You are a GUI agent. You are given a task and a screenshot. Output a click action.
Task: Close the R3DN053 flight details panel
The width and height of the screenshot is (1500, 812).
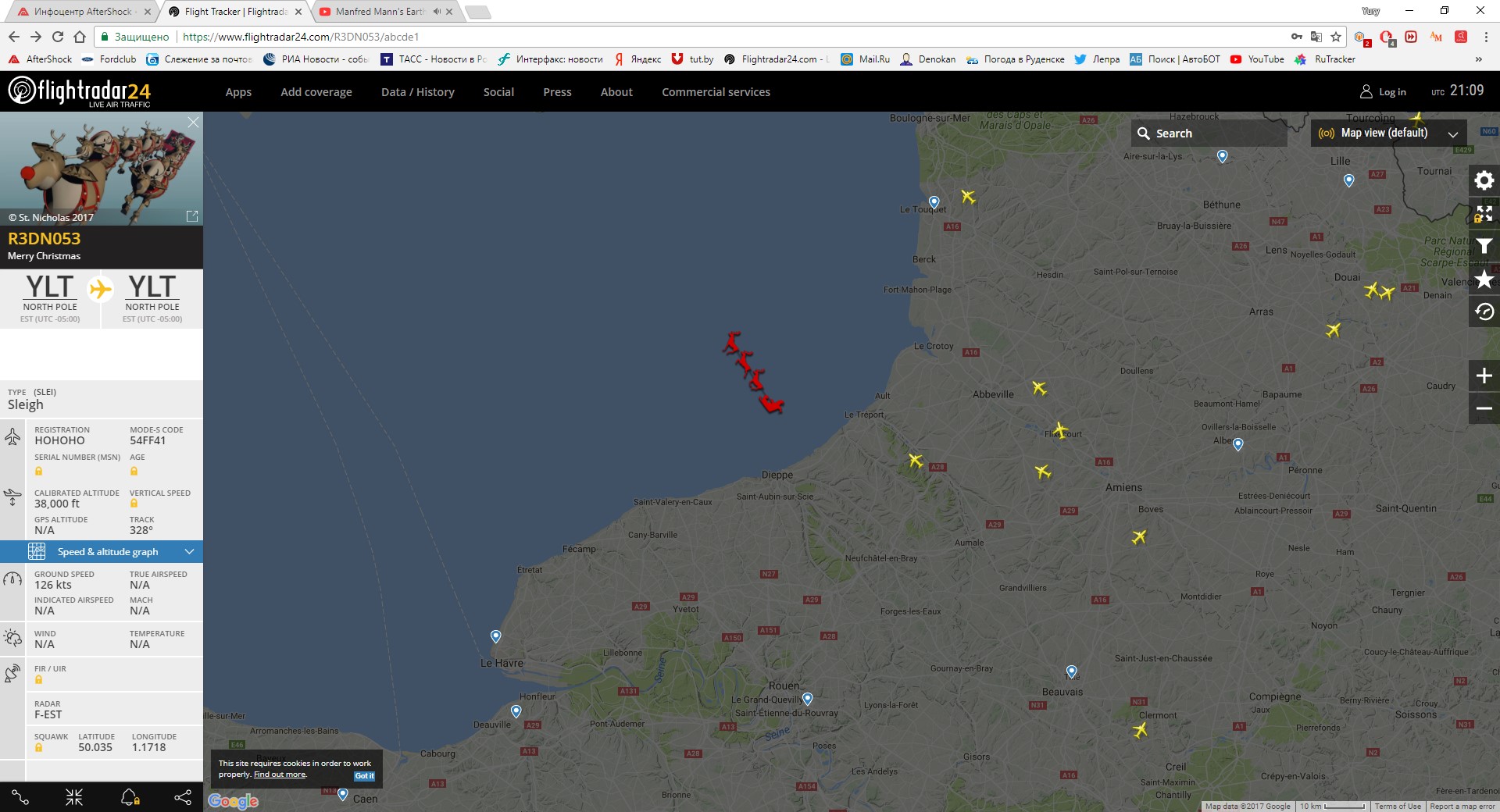pyautogui.click(x=193, y=123)
